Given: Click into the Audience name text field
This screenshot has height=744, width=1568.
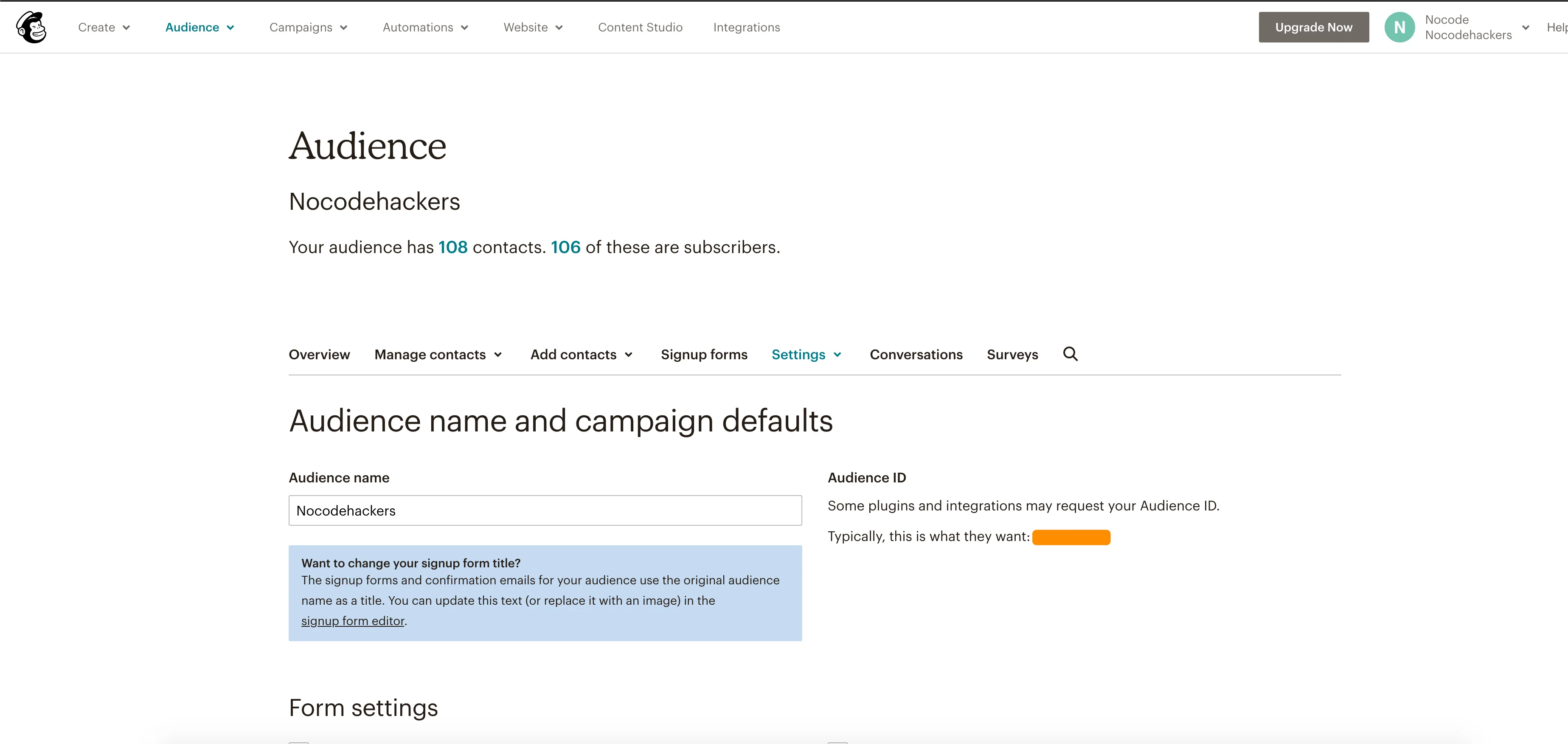Looking at the screenshot, I should coord(545,510).
